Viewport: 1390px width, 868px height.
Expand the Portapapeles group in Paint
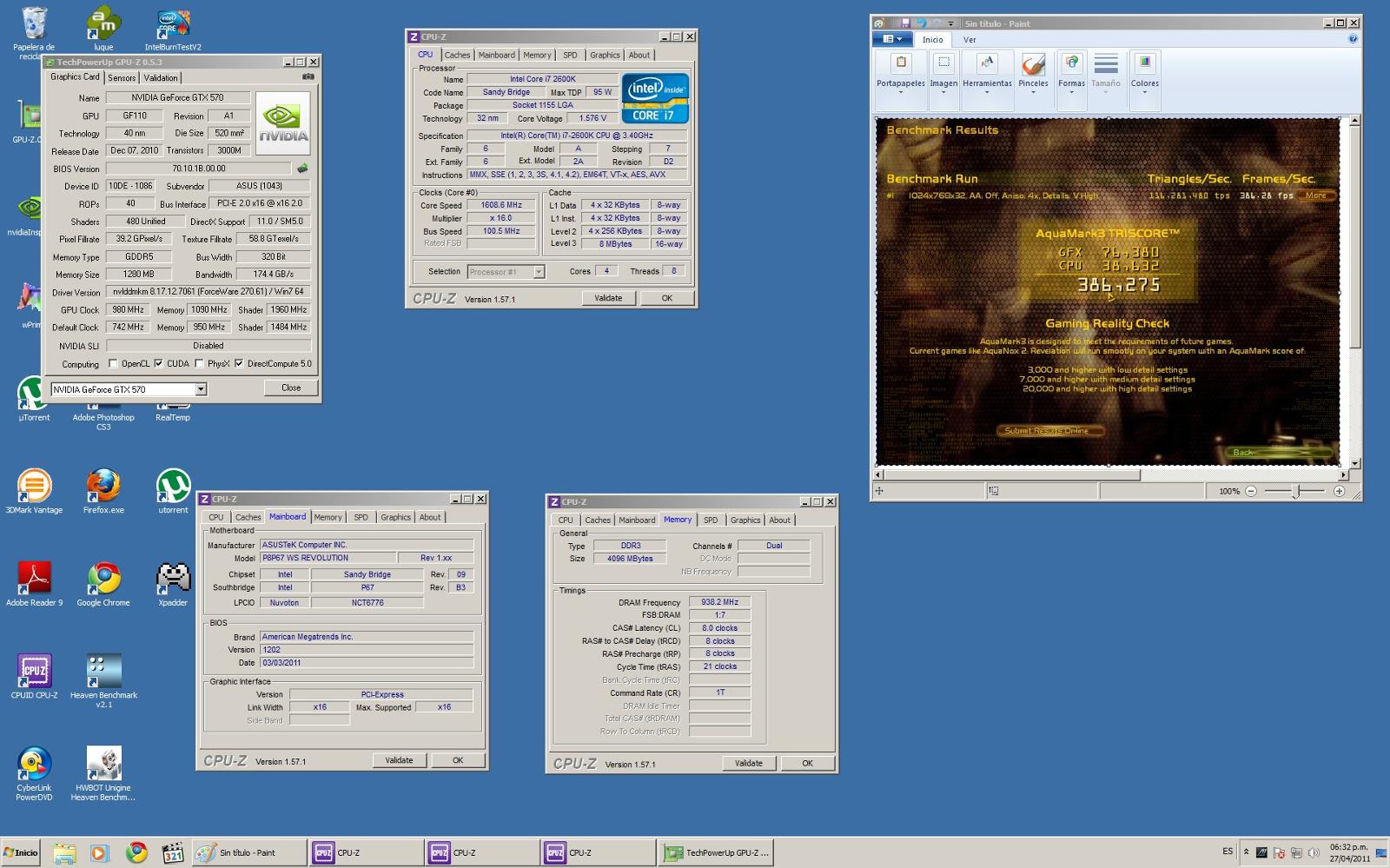(900, 79)
